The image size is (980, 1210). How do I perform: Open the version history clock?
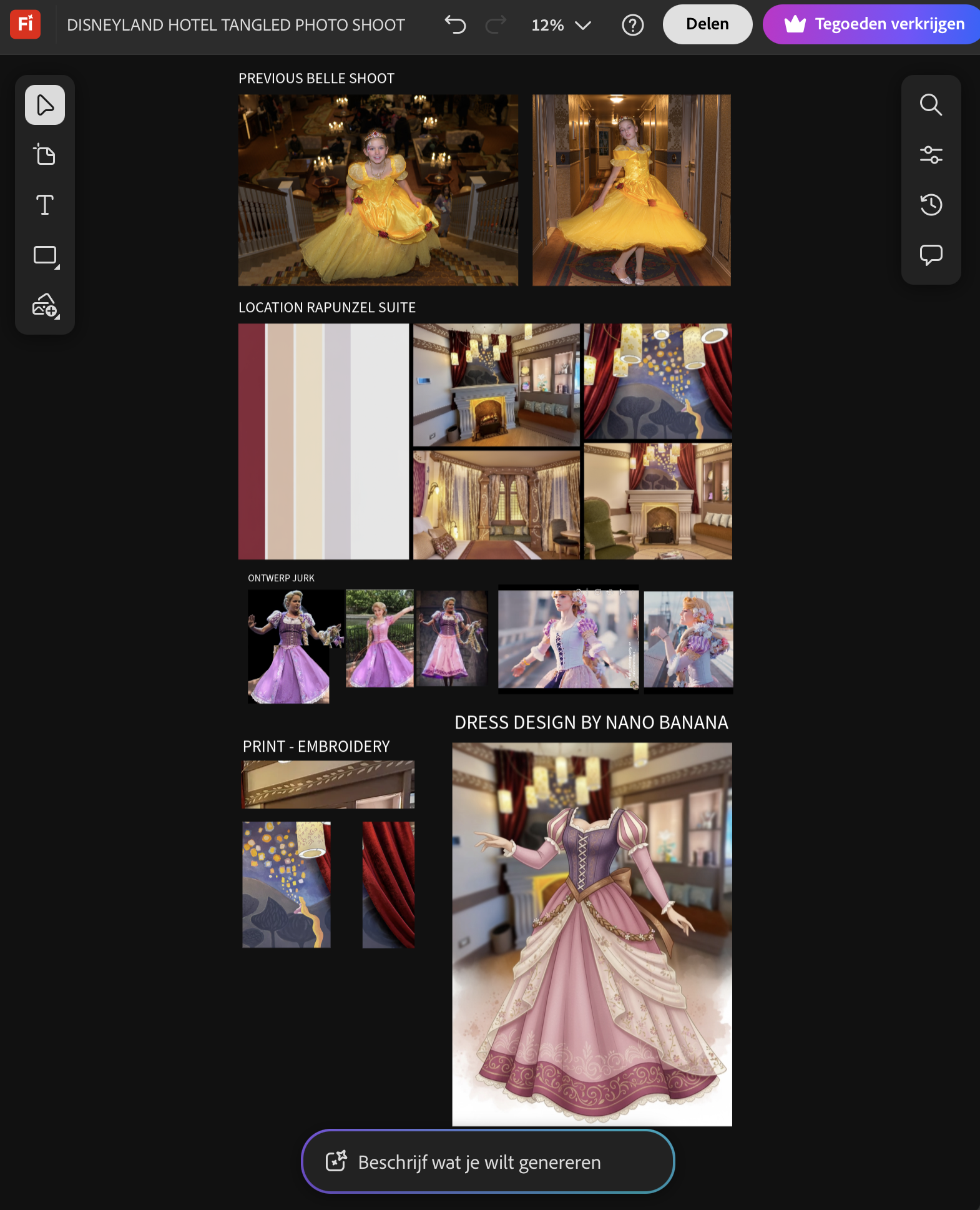(931, 205)
